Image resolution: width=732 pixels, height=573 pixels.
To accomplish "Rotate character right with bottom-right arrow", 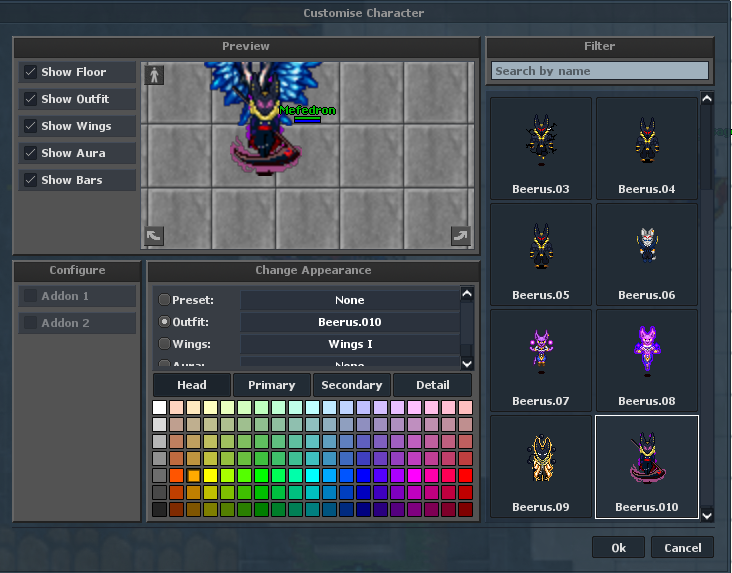I will click(x=461, y=236).
